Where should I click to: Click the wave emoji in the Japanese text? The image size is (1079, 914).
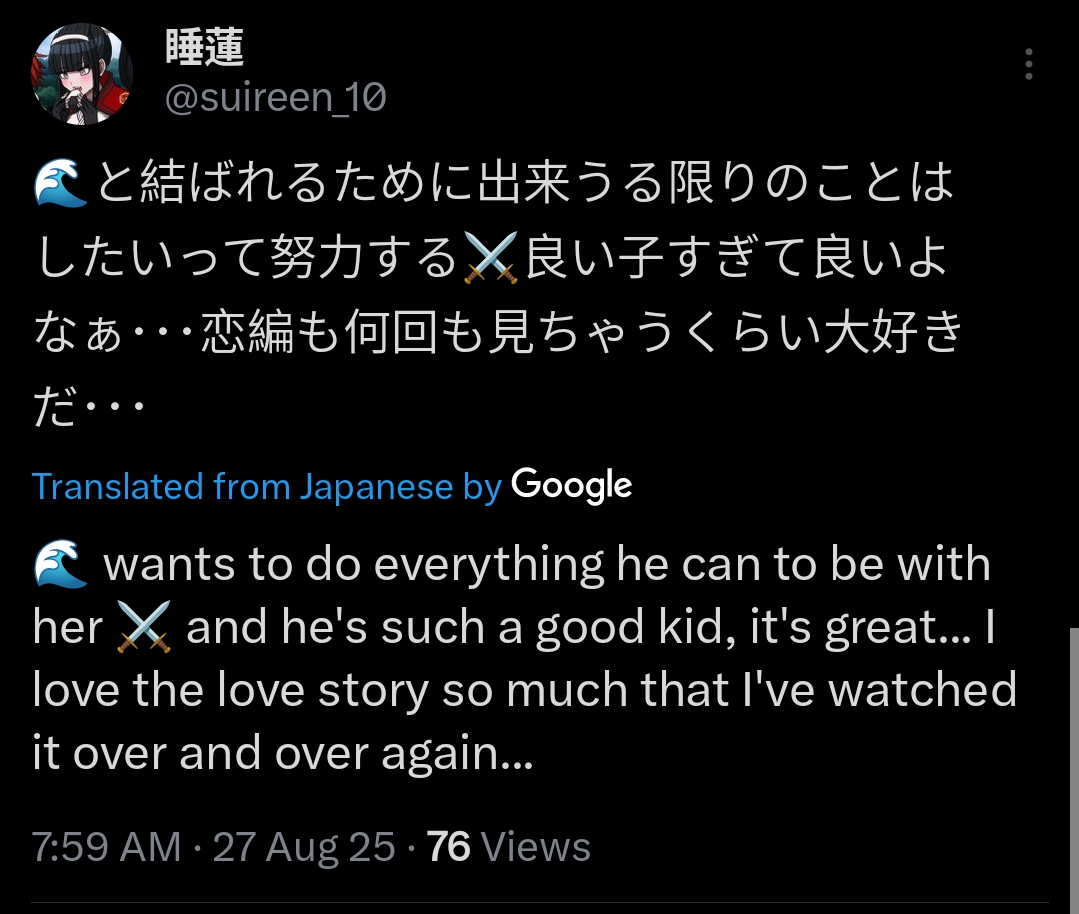tap(61, 182)
